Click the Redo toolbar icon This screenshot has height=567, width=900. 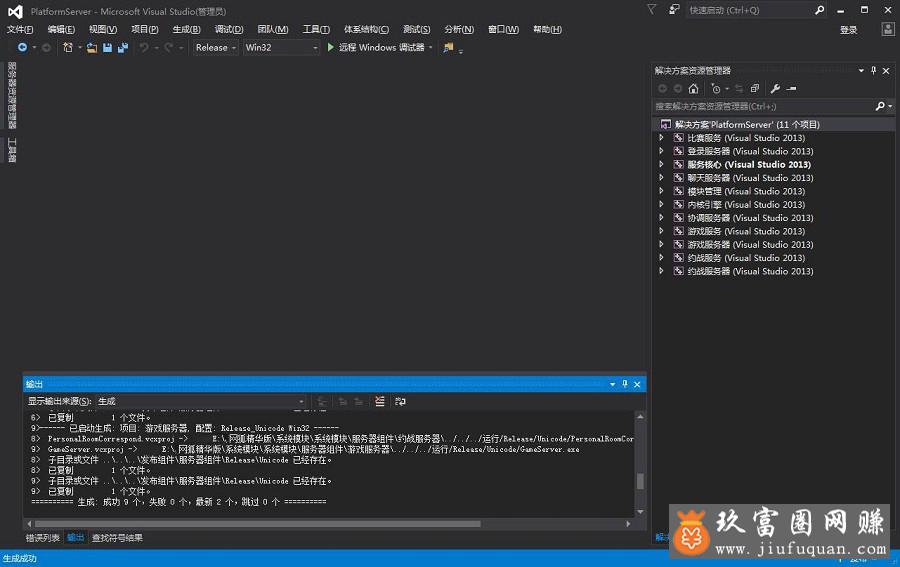(169, 48)
